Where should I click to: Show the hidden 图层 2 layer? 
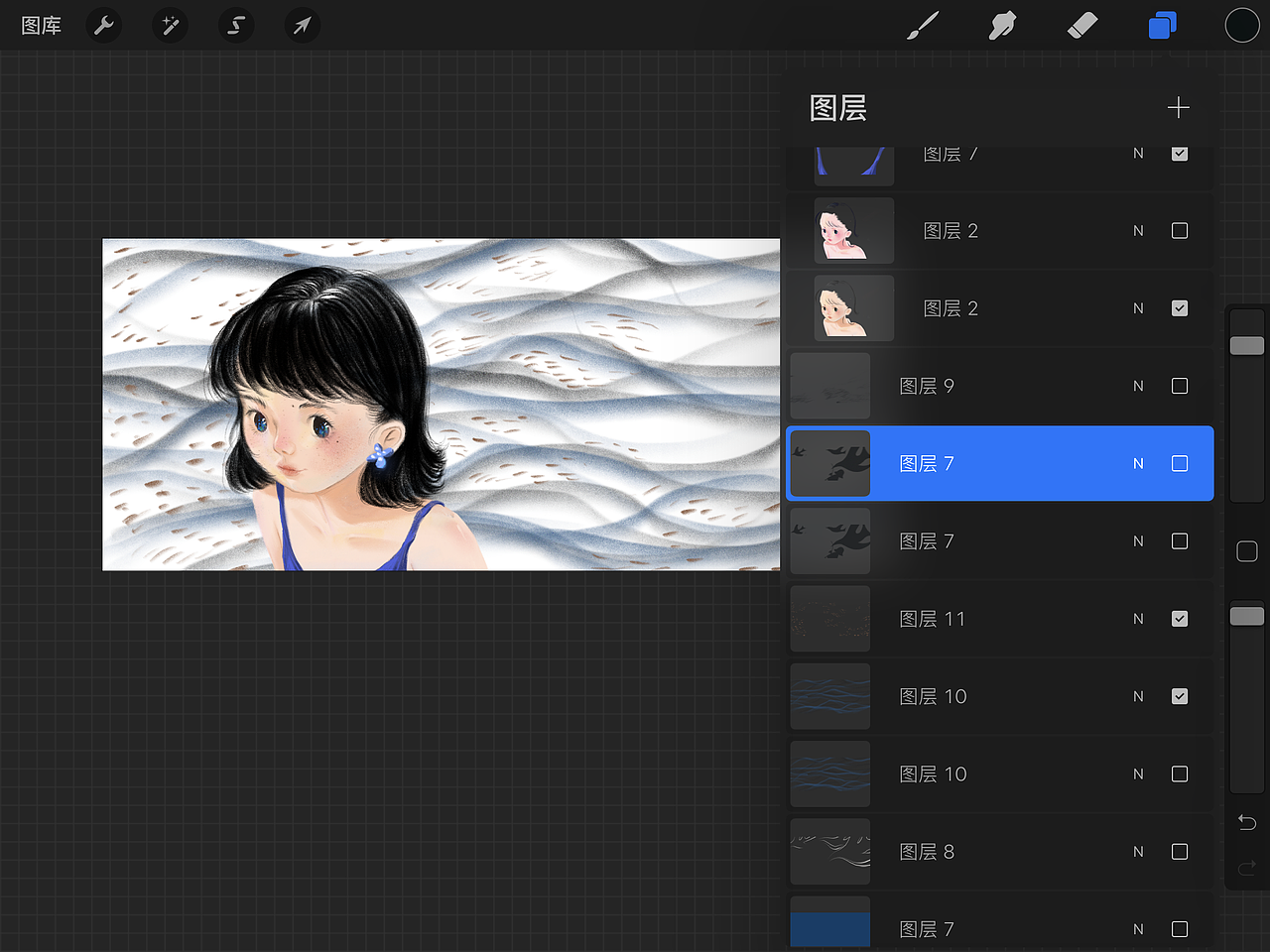tap(1180, 231)
